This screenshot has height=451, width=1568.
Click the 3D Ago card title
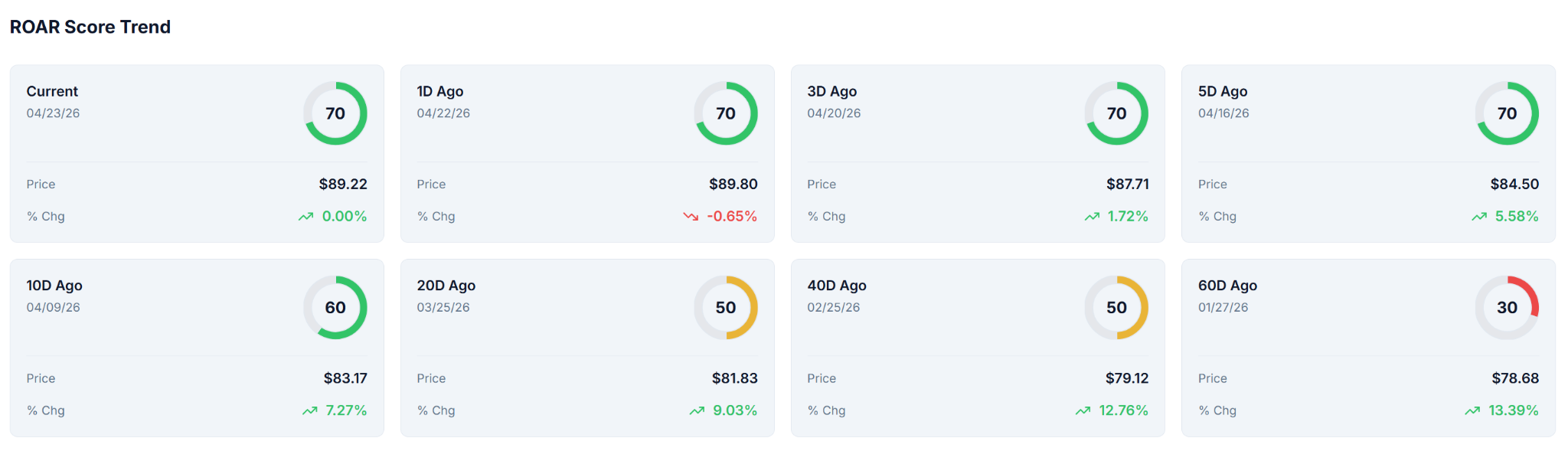tap(831, 91)
